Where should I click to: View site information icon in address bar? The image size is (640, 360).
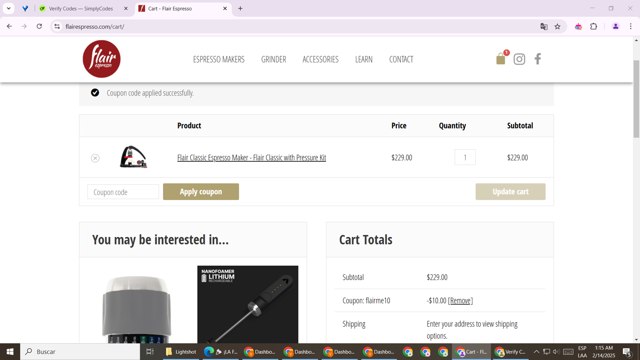(57, 27)
